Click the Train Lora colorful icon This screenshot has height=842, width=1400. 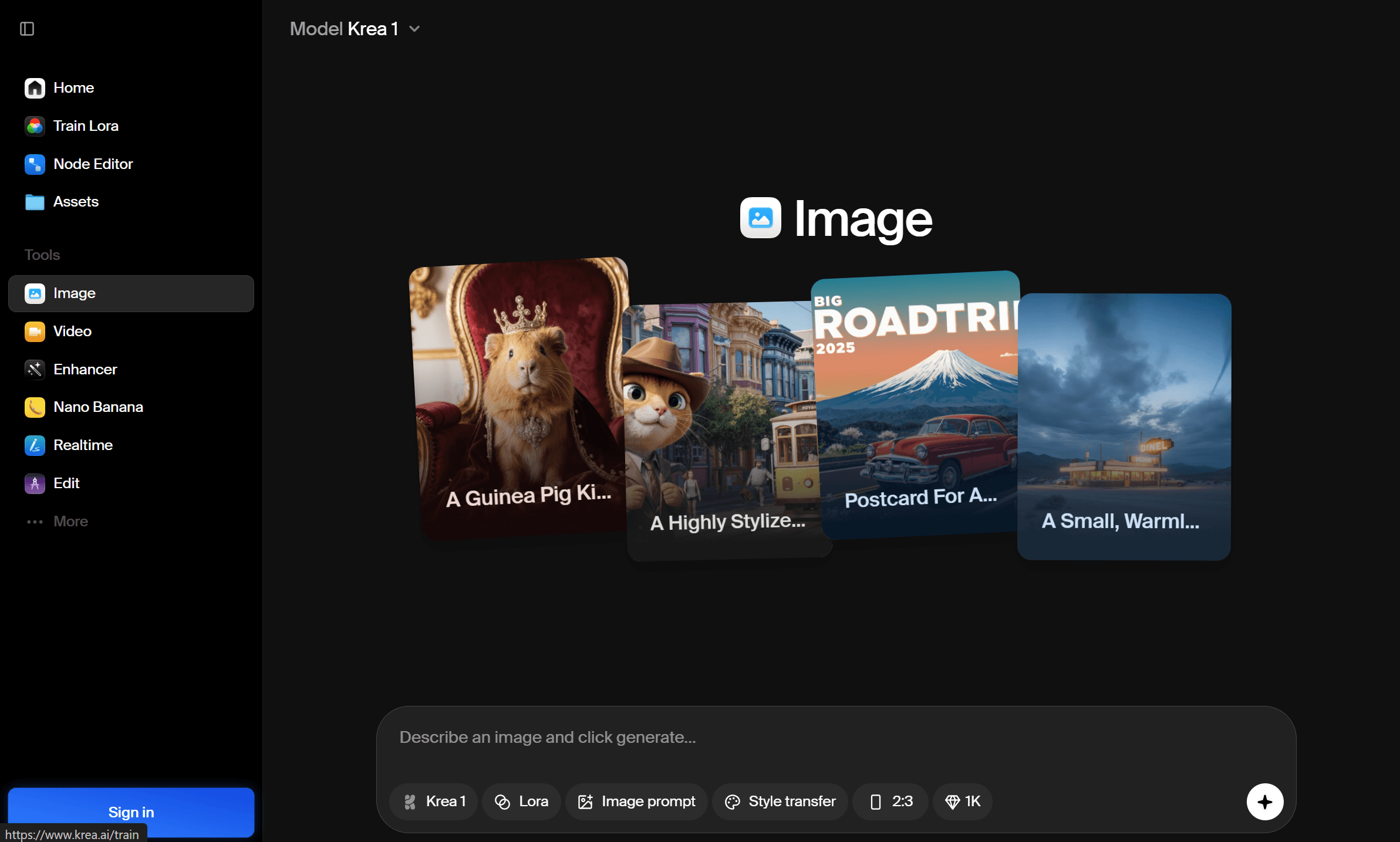pos(35,126)
